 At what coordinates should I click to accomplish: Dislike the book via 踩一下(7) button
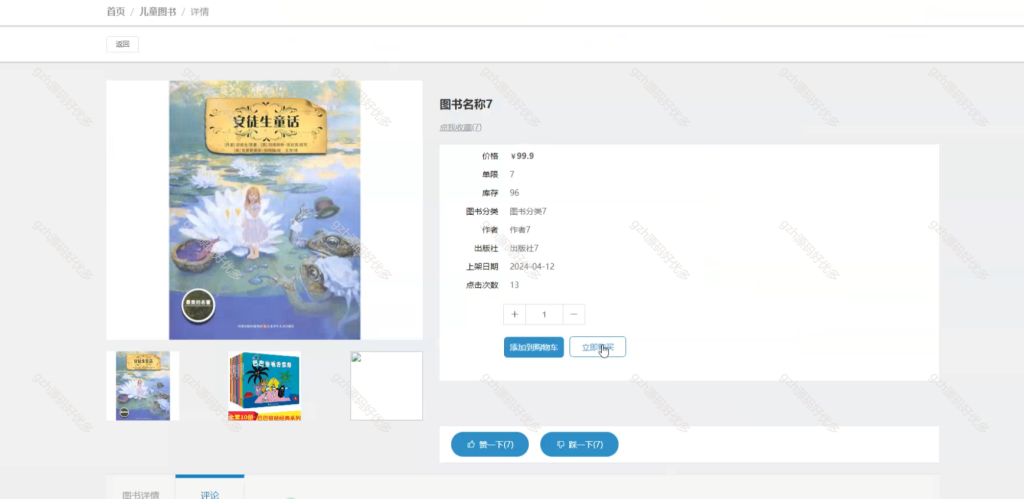click(579, 444)
